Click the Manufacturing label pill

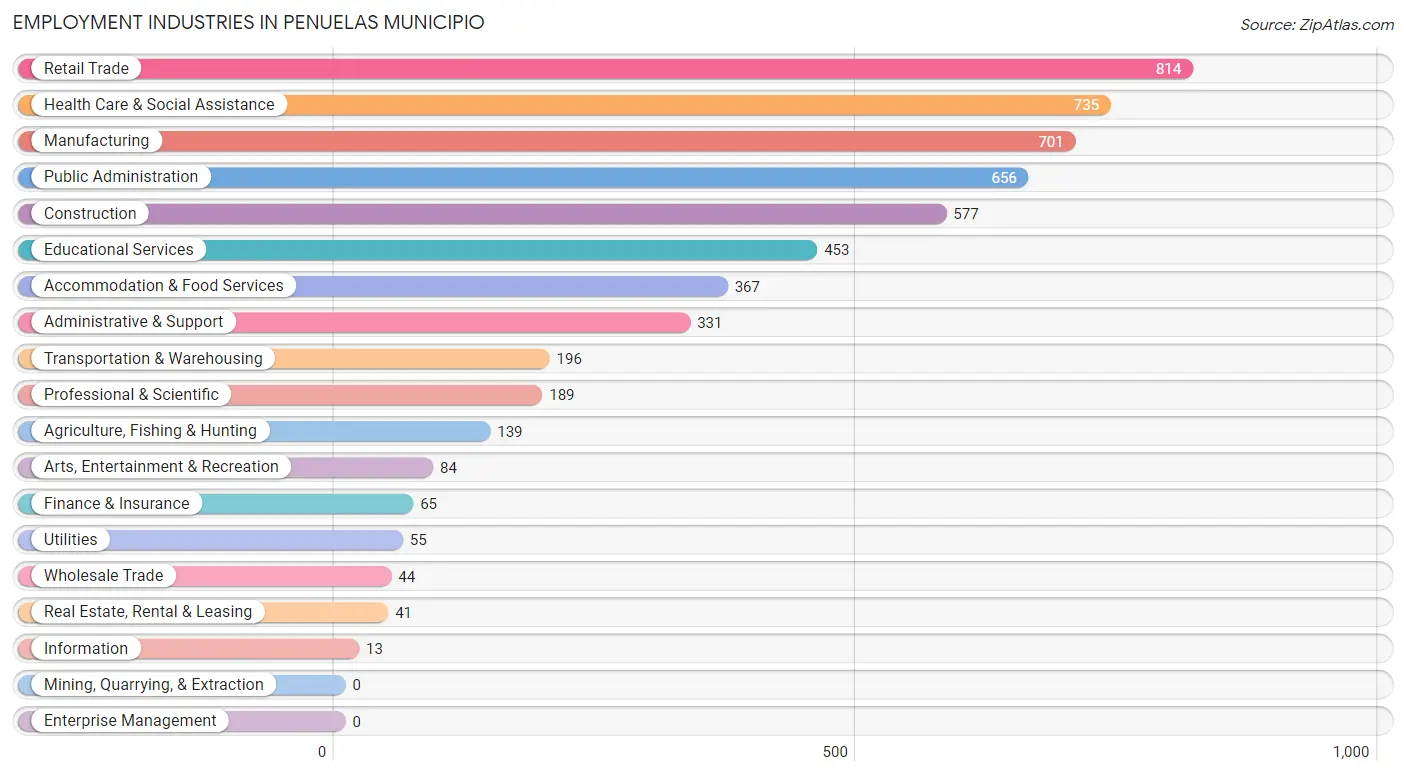96,141
